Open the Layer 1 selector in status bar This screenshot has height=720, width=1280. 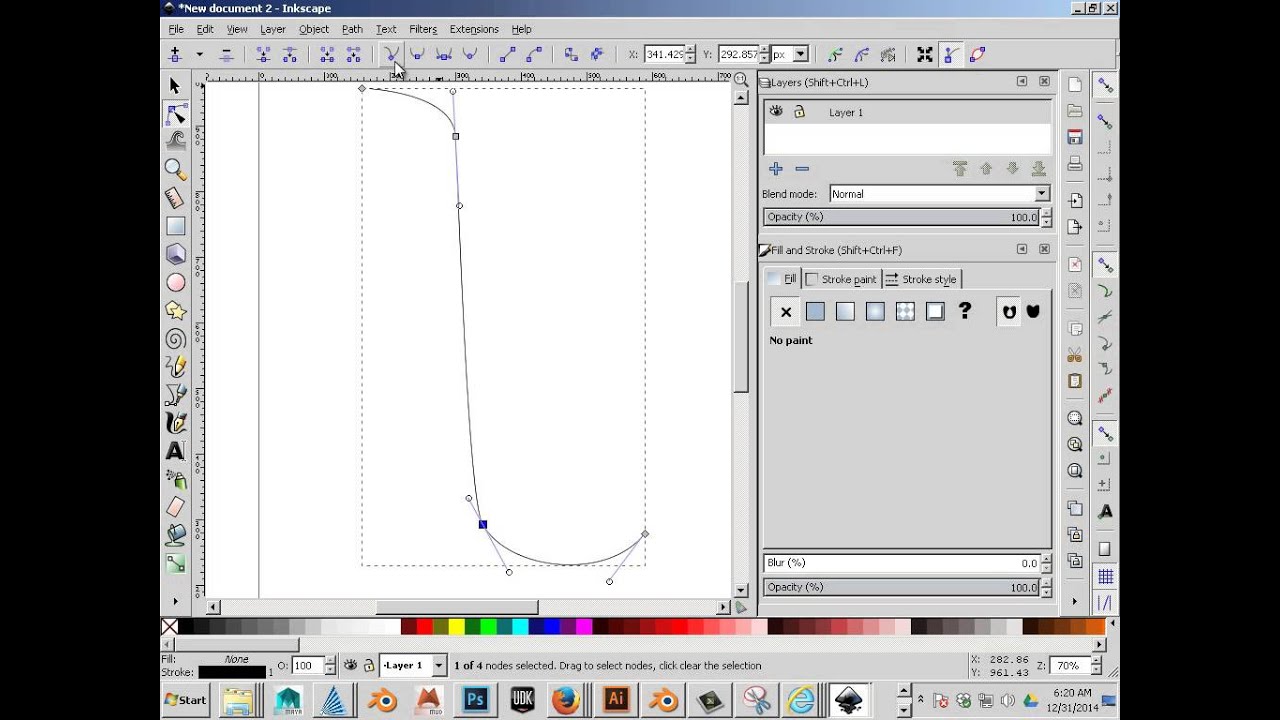[412, 665]
